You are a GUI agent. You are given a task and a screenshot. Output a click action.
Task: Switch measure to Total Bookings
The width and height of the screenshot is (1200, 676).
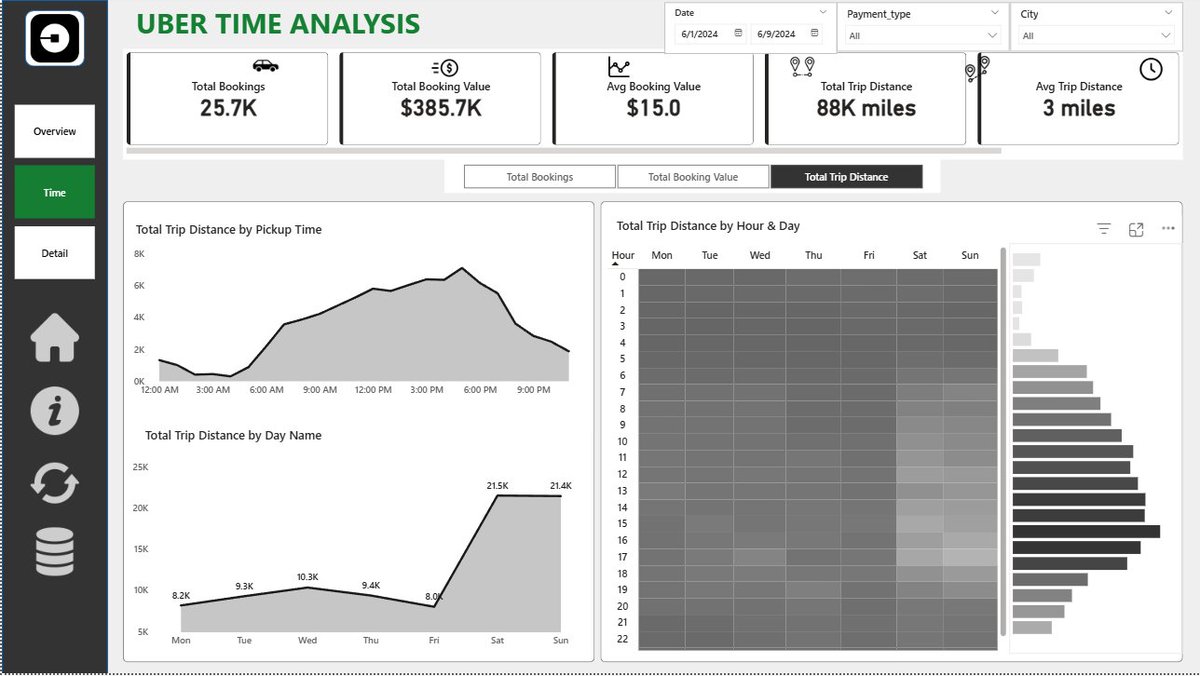click(540, 177)
